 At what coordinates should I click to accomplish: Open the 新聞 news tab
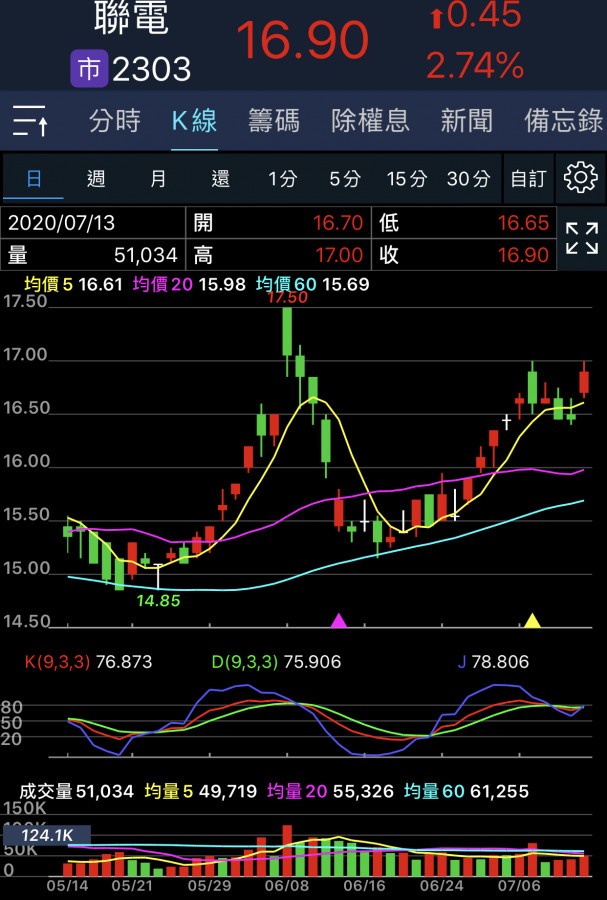(x=466, y=122)
